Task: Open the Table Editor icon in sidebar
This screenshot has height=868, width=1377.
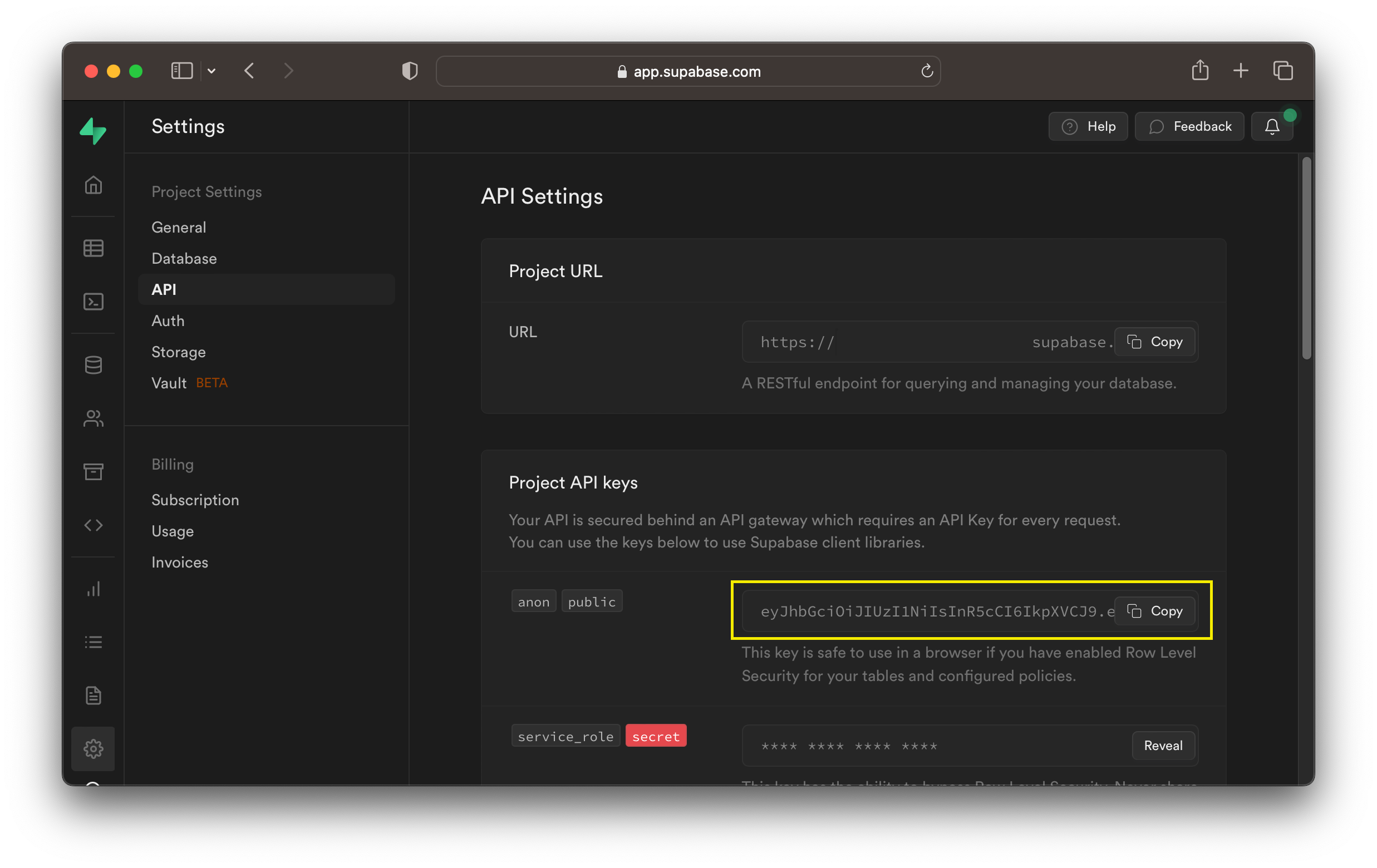Action: coord(93,248)
